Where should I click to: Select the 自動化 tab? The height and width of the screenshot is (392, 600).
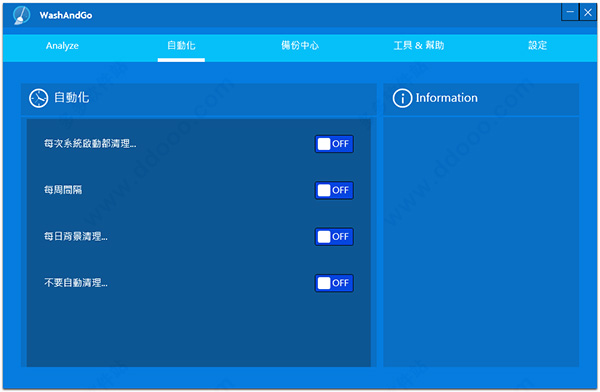point(181,46)
